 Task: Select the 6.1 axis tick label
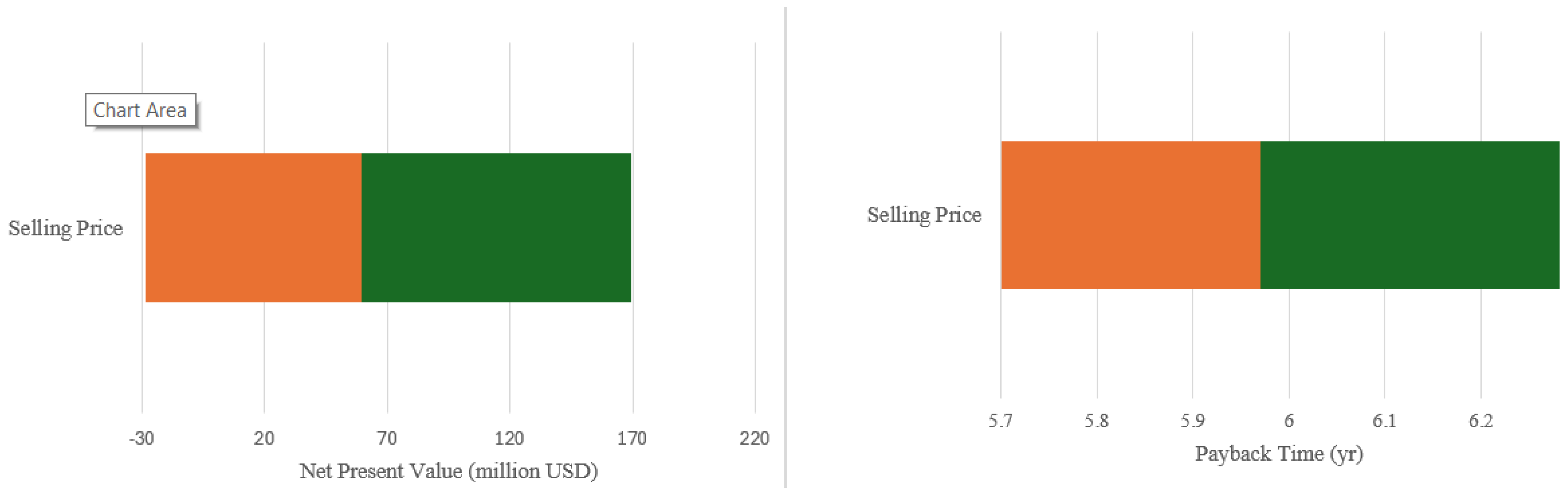coord(1384,421)
